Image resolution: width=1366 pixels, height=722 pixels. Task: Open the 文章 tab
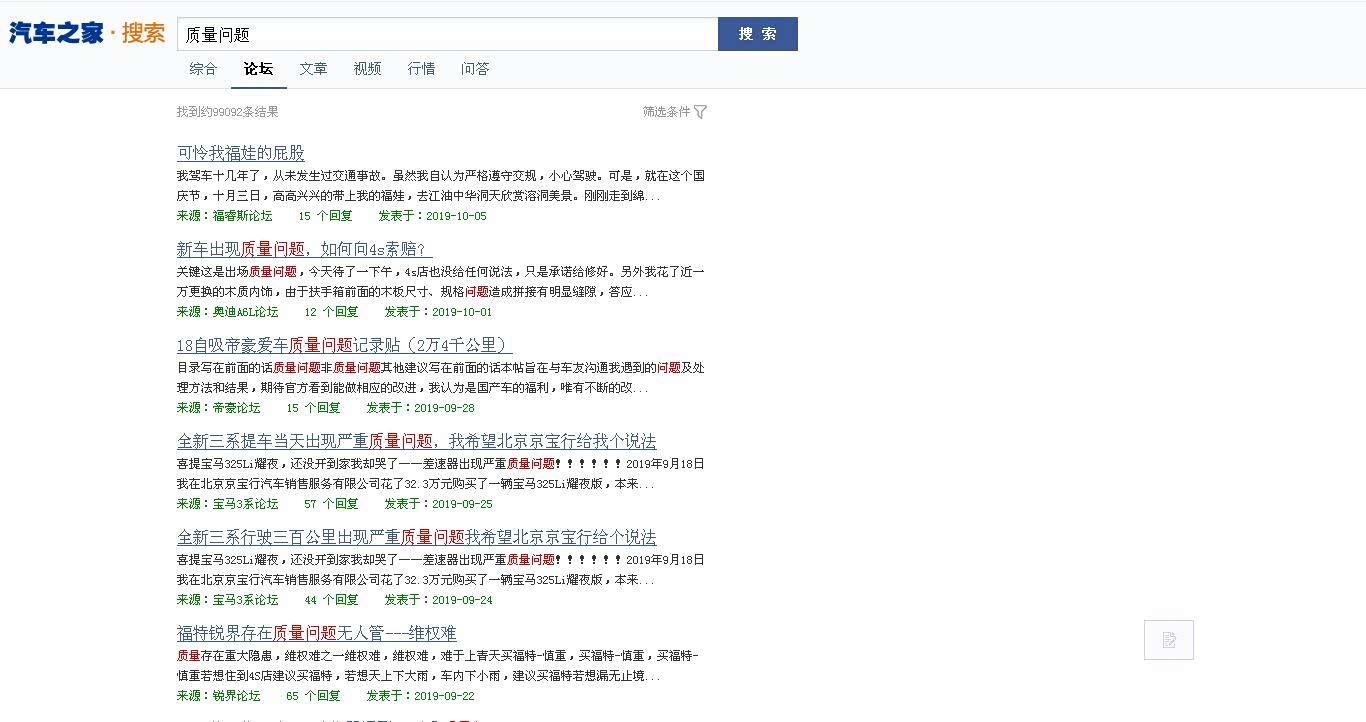point(313,69)
